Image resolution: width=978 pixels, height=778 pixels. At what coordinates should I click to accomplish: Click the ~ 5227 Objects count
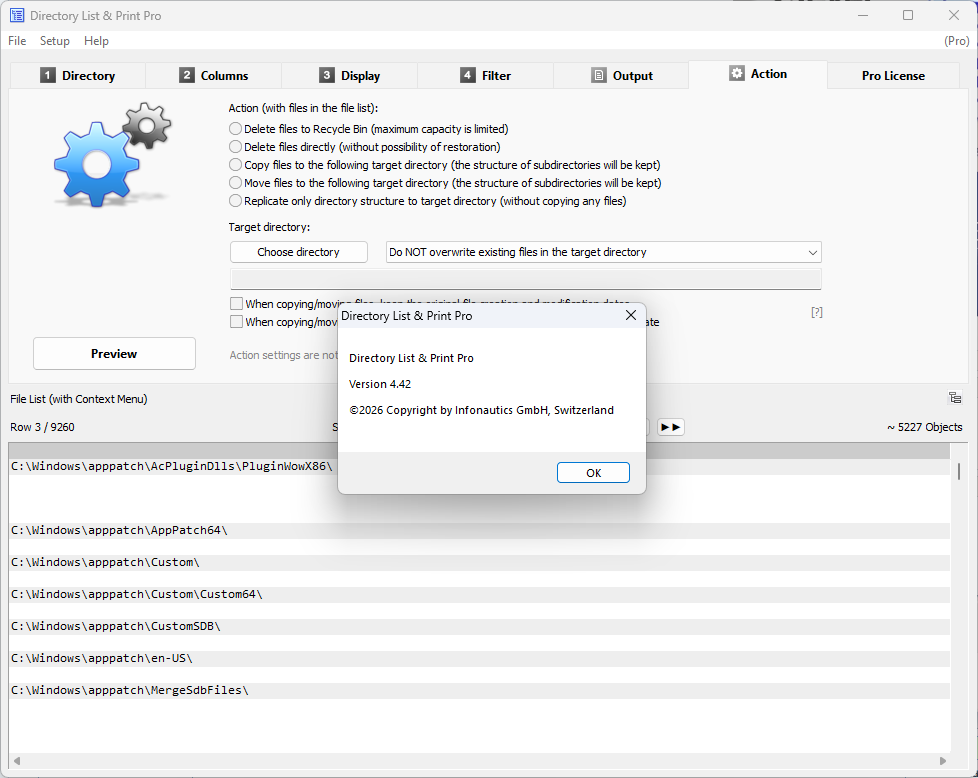(x=925, y=427)
